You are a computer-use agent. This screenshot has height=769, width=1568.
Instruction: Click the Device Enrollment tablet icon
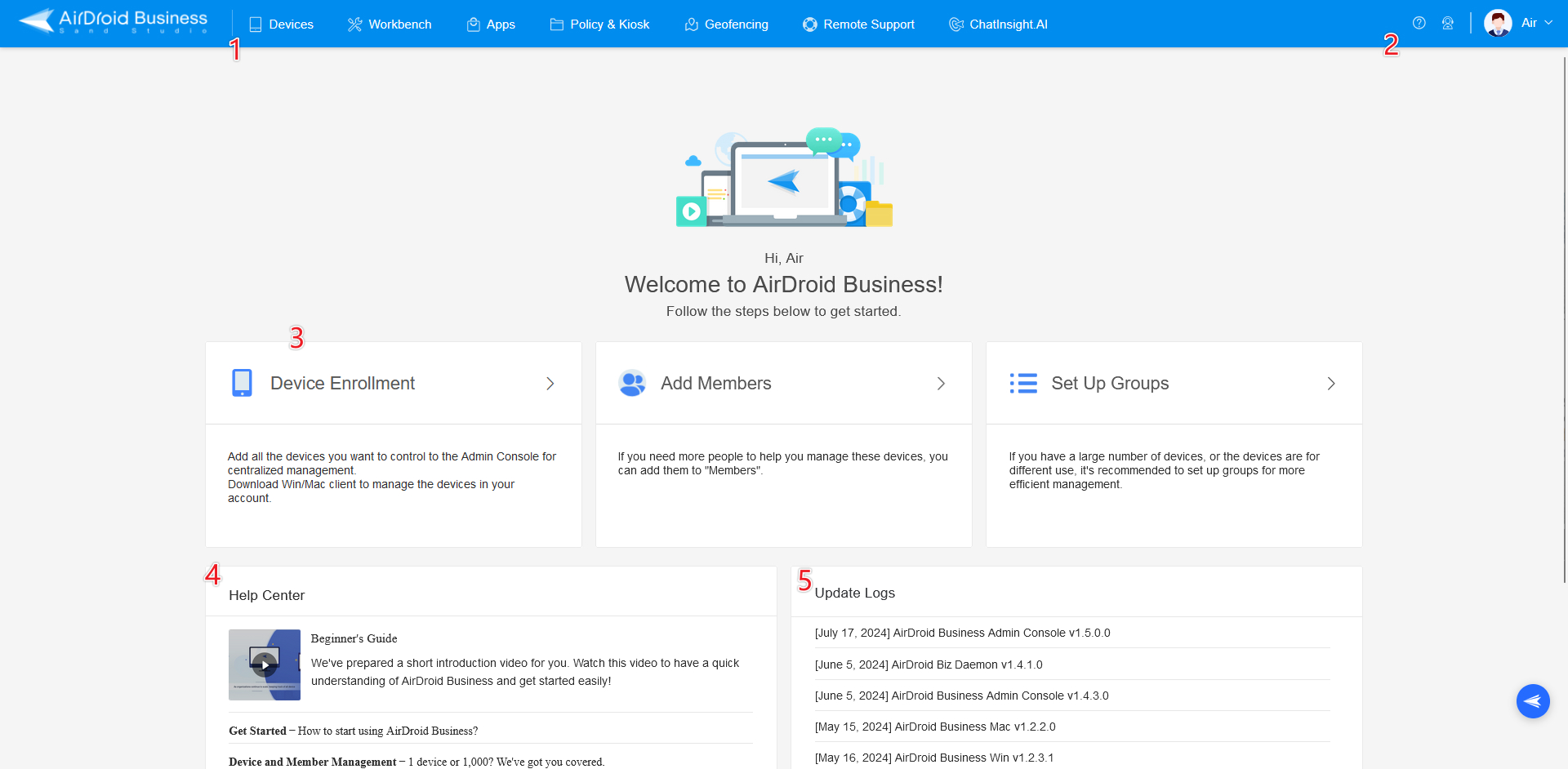(x=242, y=383)
